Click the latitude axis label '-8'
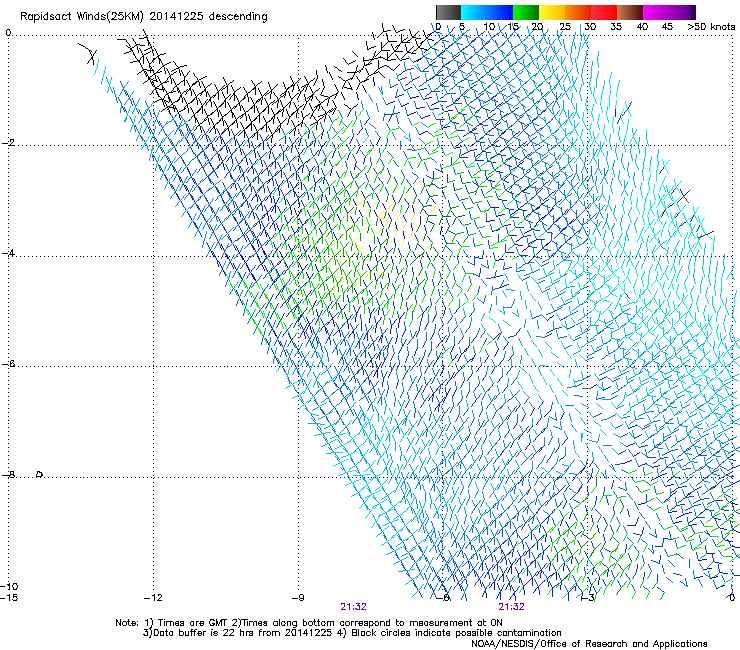This screenshot has width=740, height=650. (8, 474)
